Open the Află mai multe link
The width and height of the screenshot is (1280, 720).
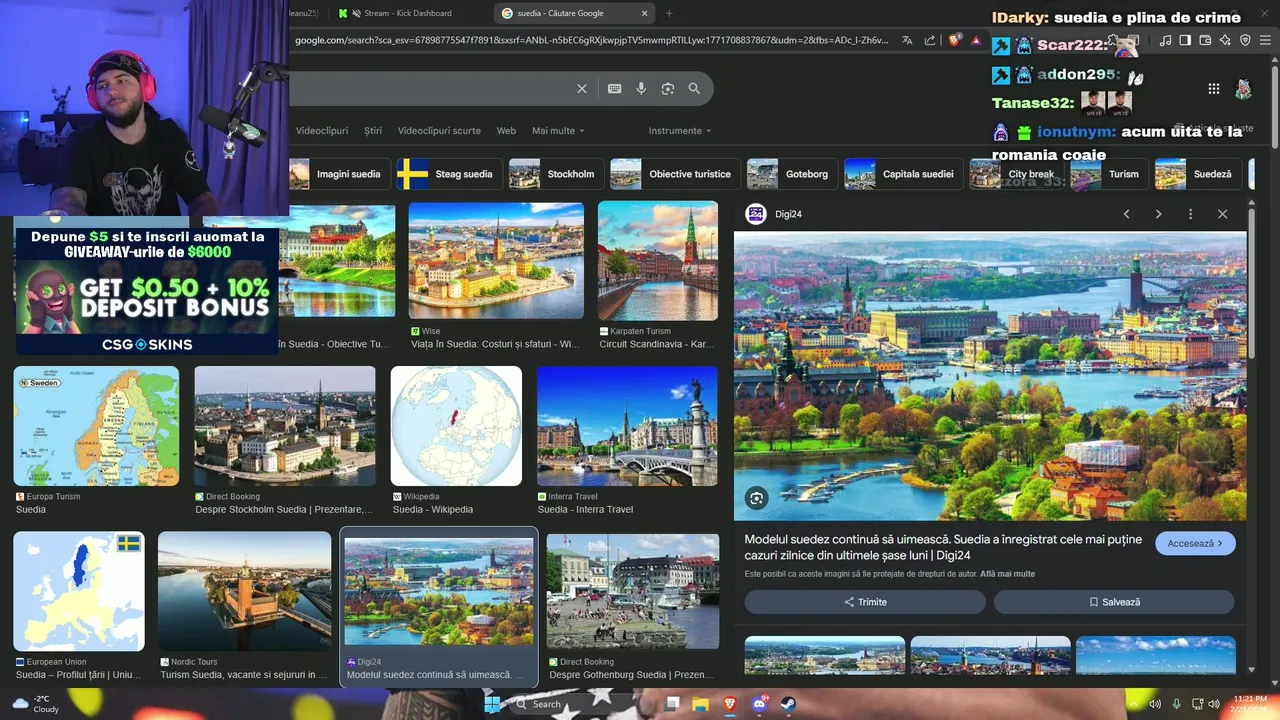point(1007,574)
